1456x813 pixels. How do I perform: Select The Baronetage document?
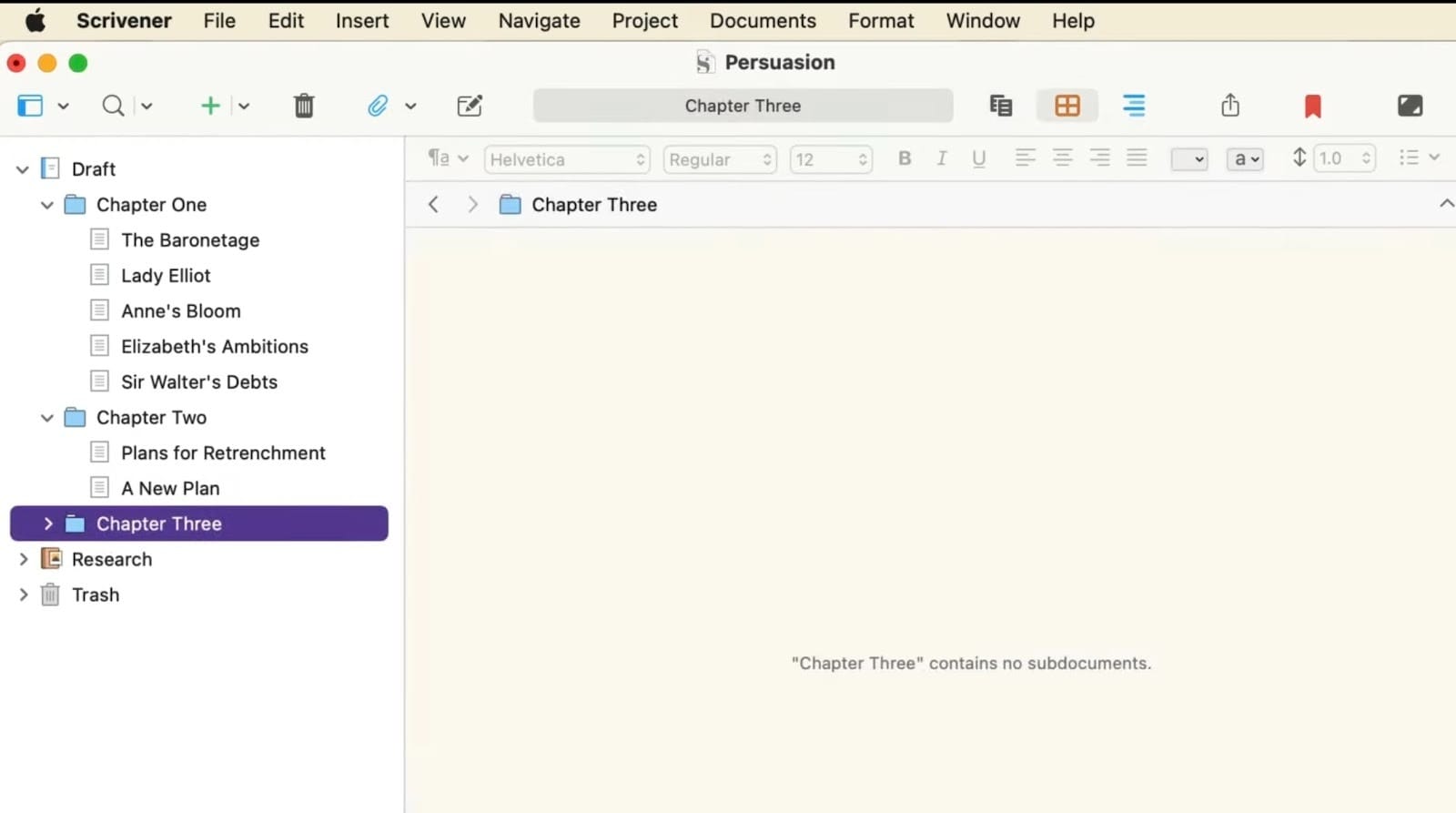pyautogui.click(x=190, y=240)
